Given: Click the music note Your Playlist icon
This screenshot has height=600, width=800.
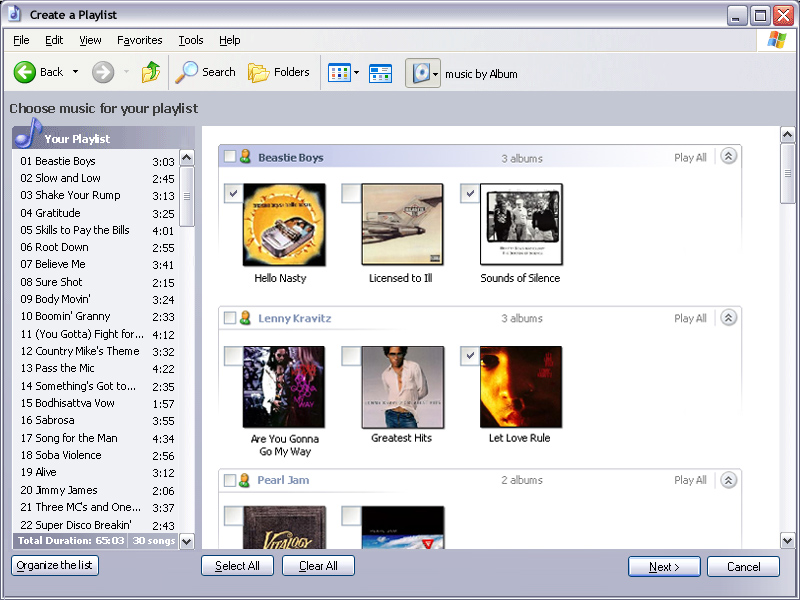Looking at the screenshot, I should [28, 134].
